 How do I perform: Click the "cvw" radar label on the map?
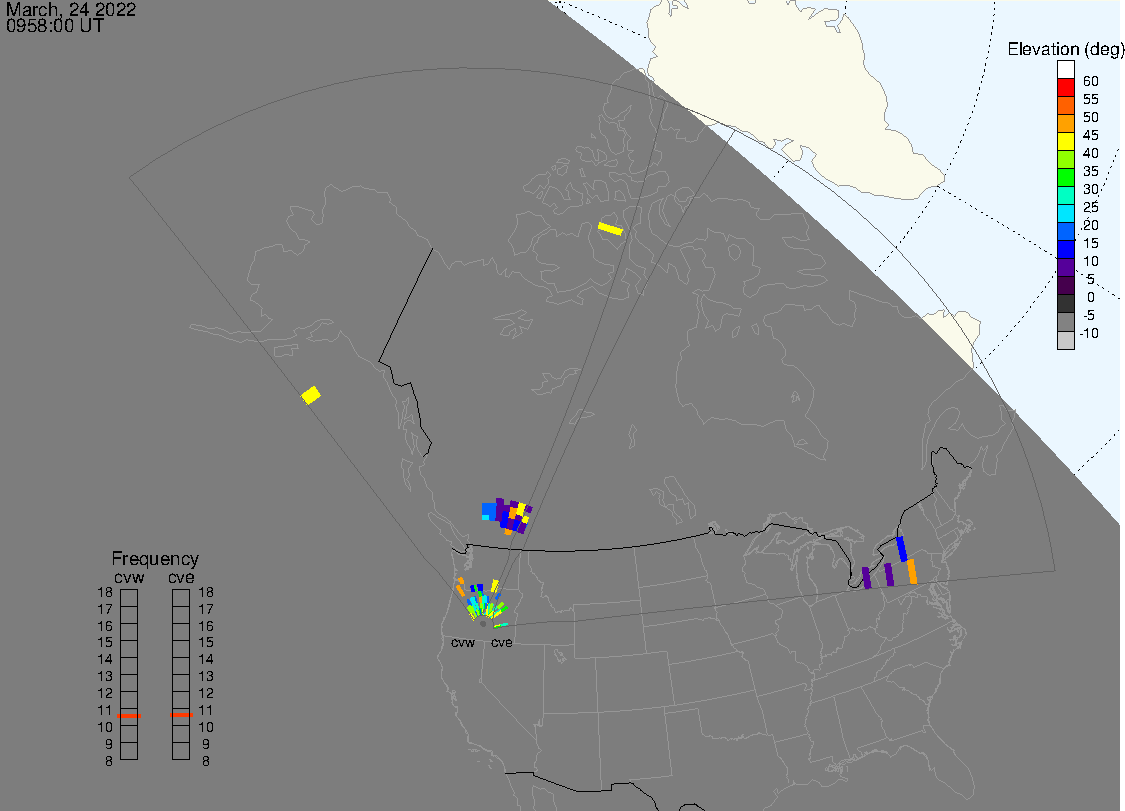(463, 642)
